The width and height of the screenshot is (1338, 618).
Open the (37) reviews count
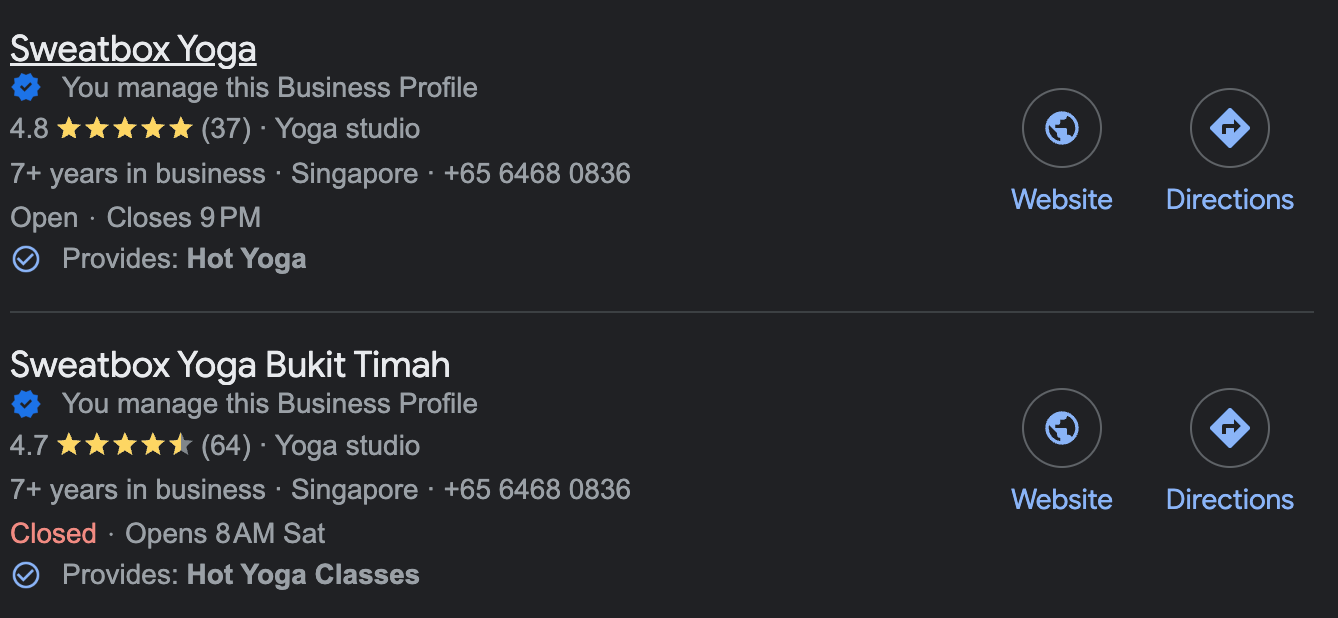(x=226, y=129)
